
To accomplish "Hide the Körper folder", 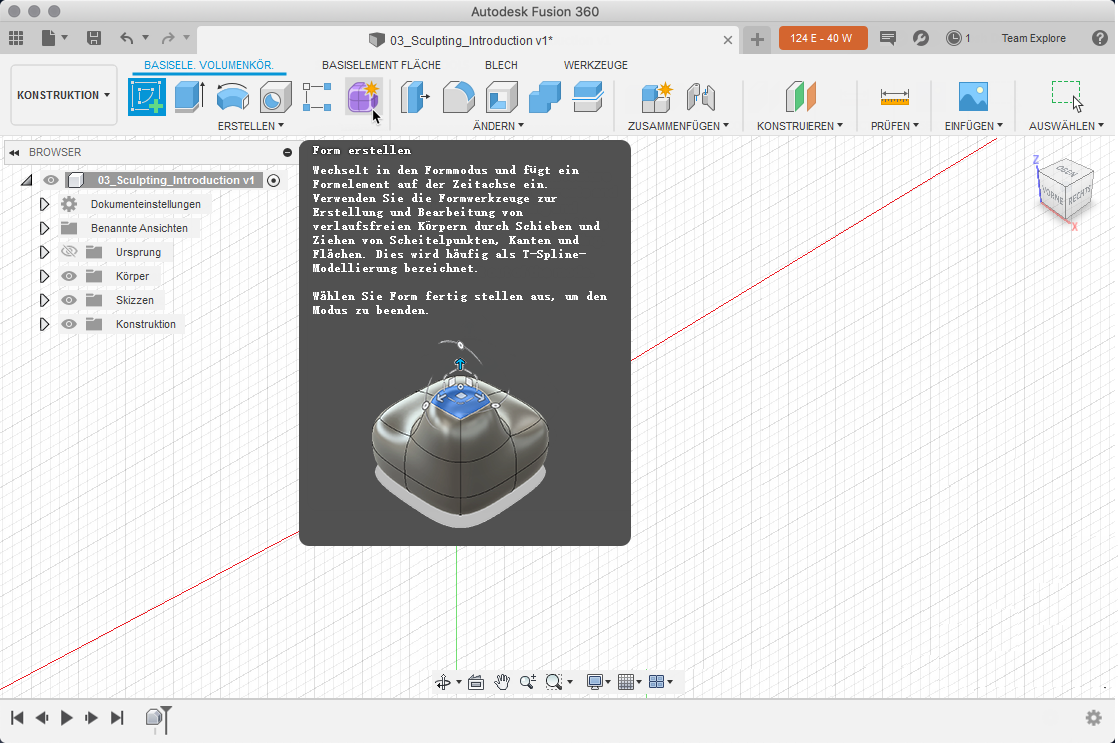I will pyautogui.click(x=69, y=276).
